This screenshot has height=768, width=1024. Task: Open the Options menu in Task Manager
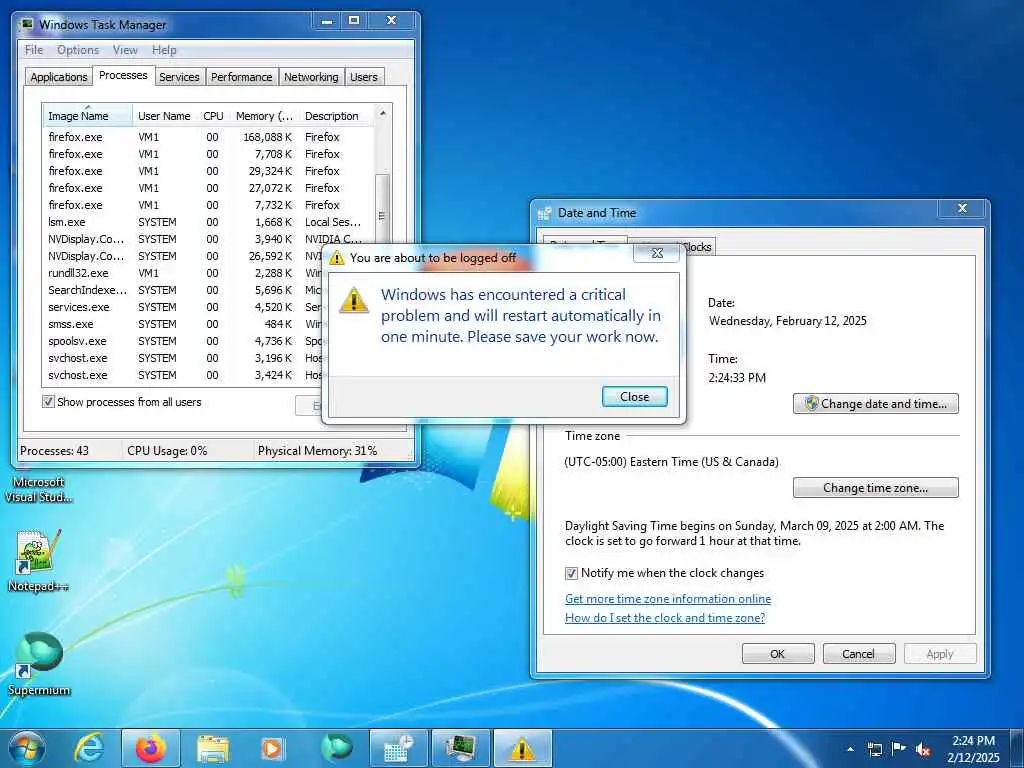point(78,50)
